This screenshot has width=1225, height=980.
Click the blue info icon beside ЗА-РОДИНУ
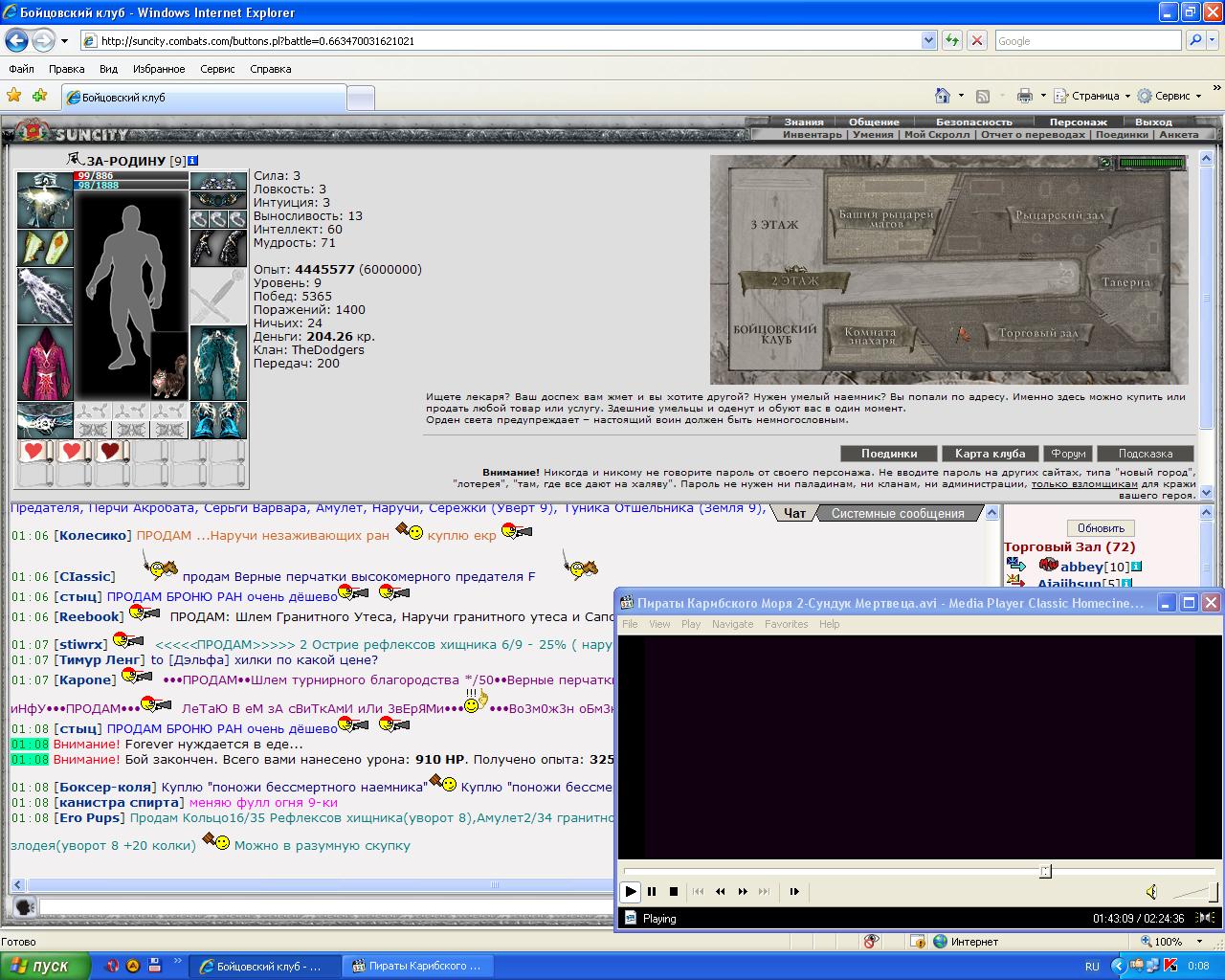coord(193,161)
